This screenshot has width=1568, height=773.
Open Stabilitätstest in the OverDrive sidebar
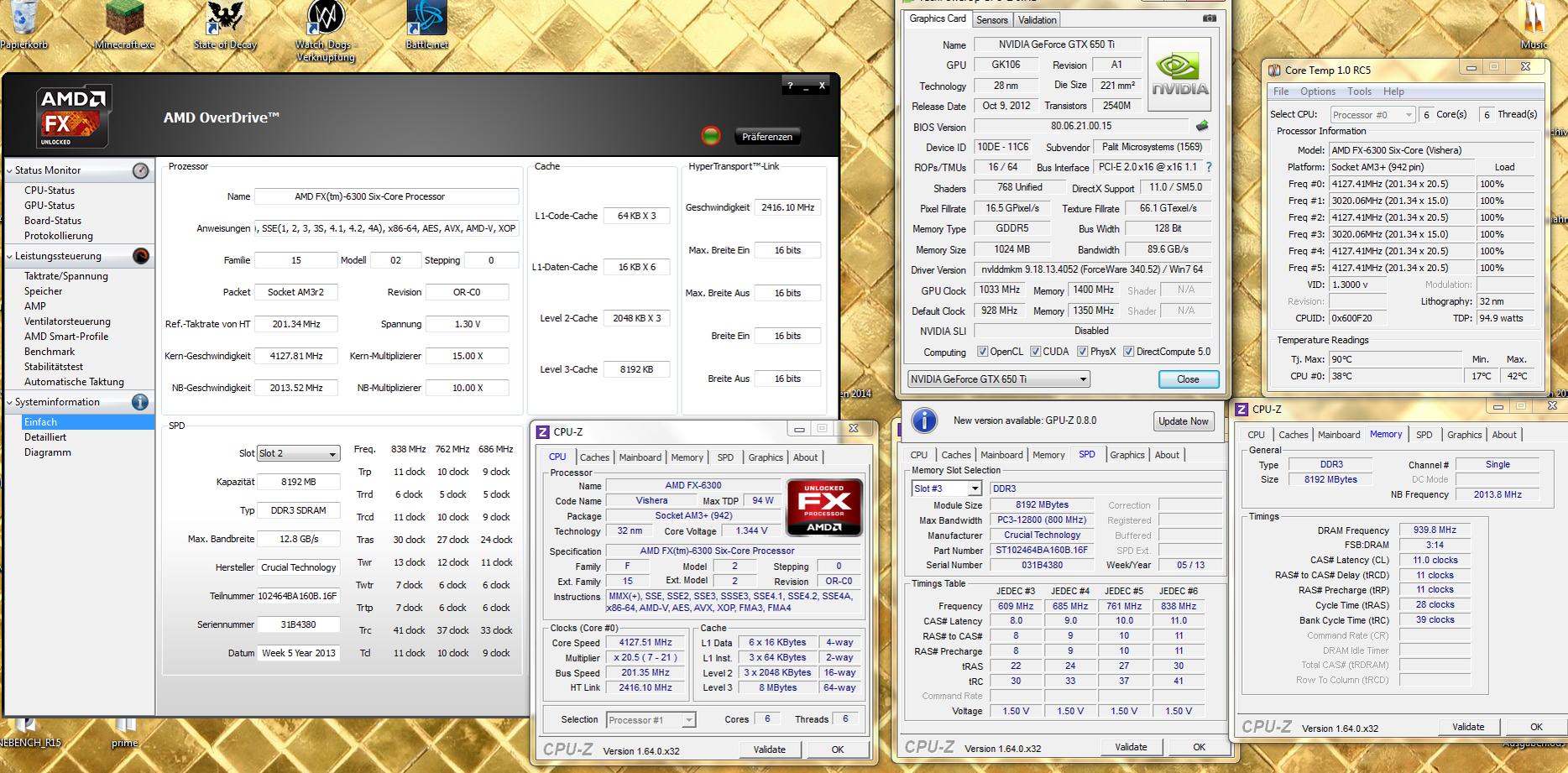point(54,367)
